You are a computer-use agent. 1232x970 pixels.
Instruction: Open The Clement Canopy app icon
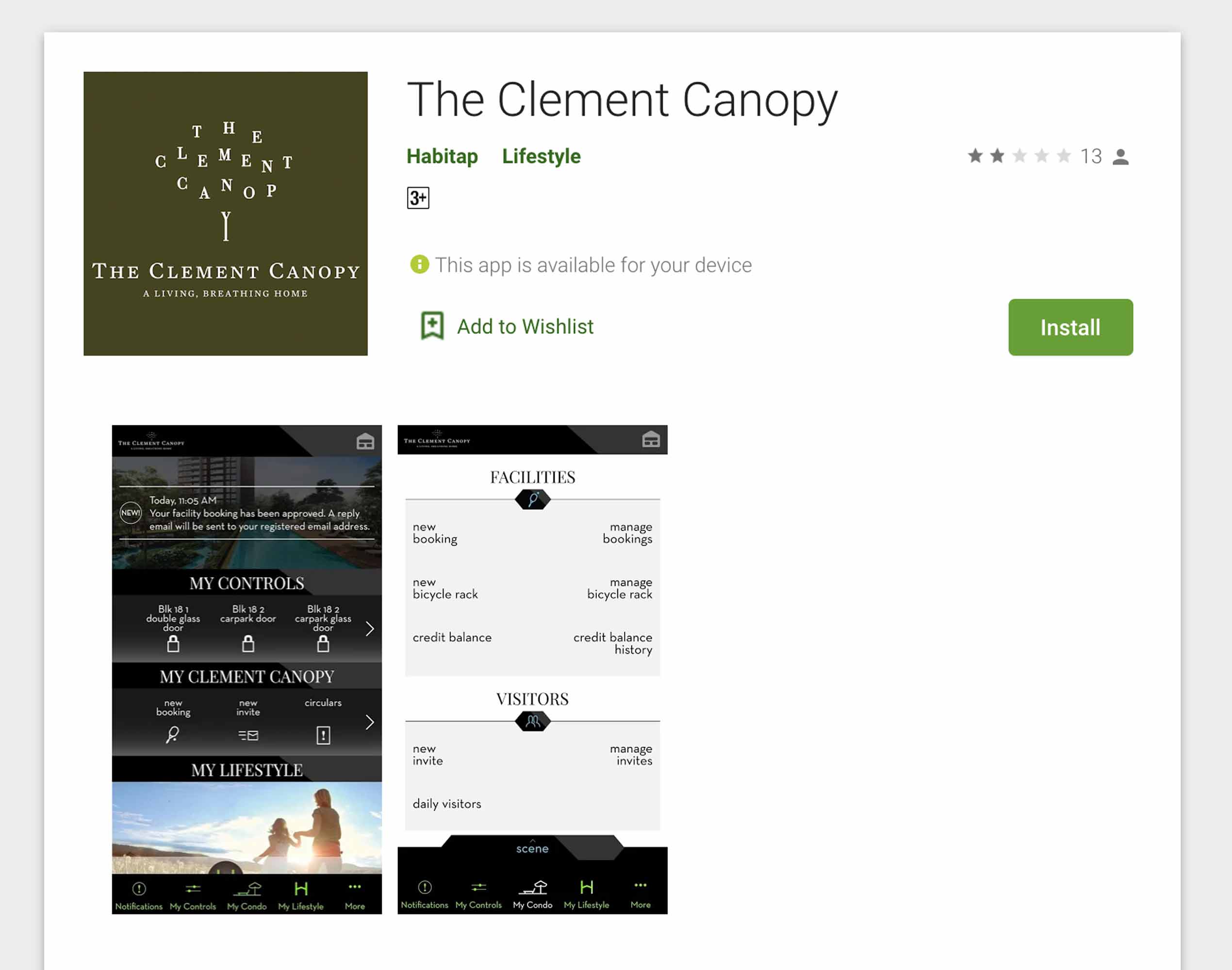226,213
